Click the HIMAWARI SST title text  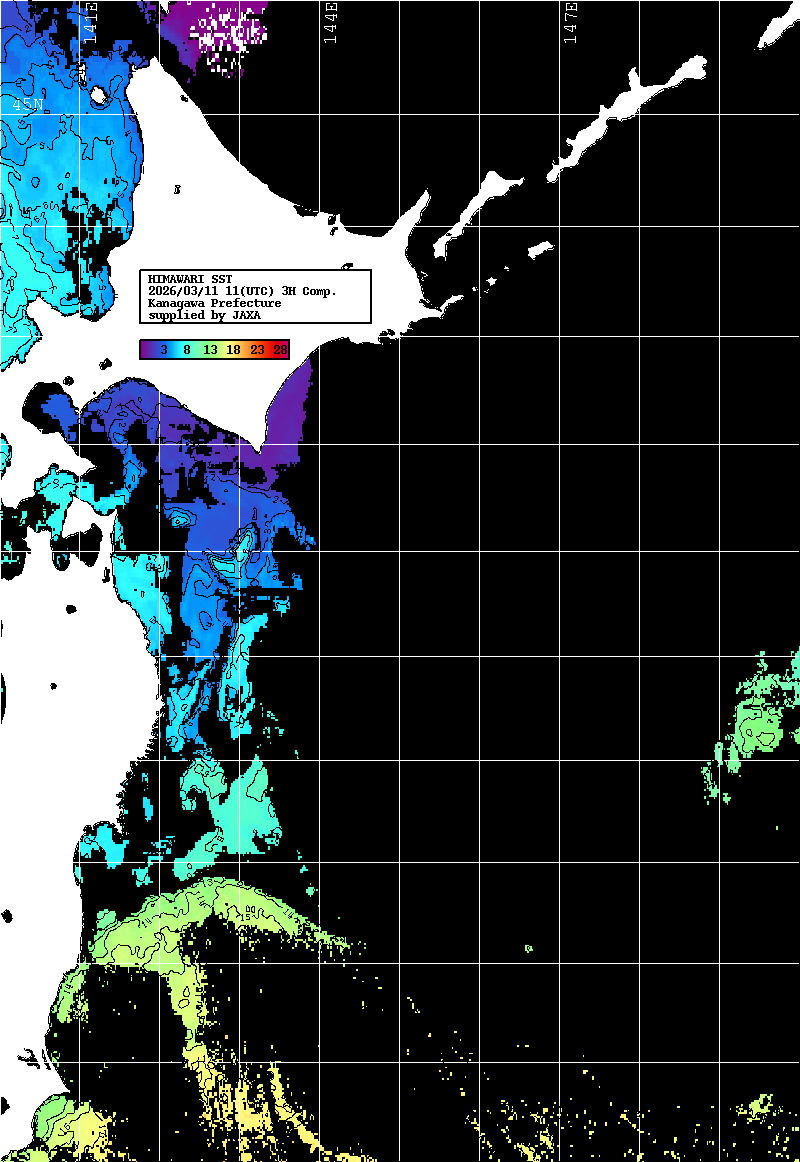190,279
